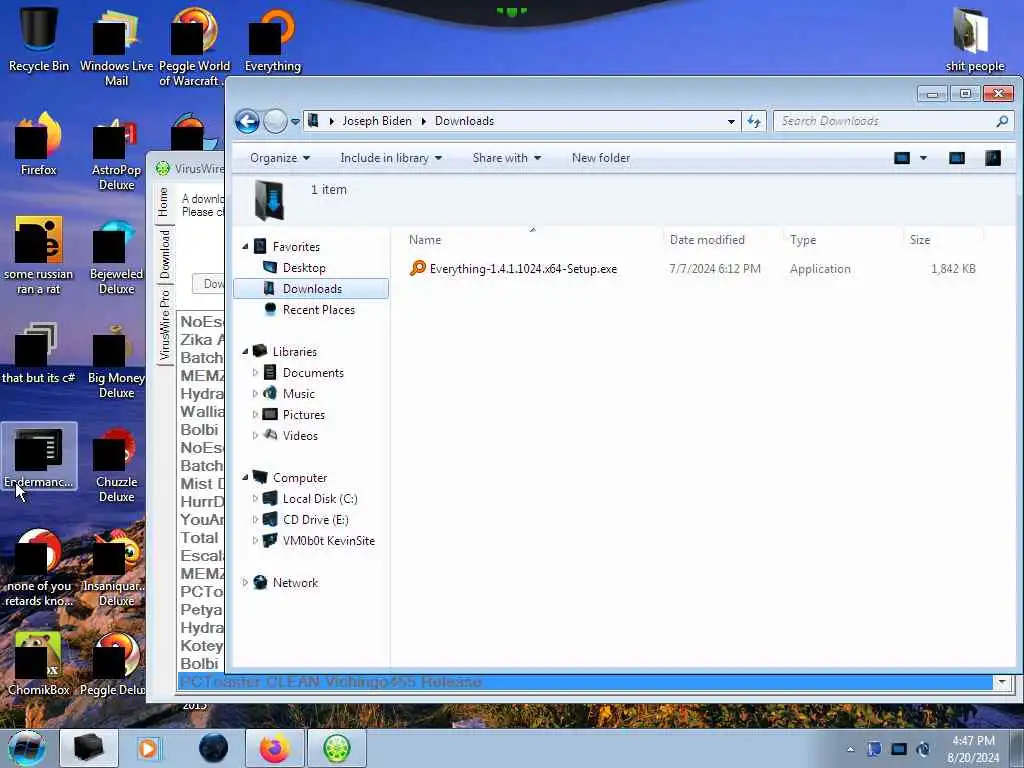Open the Share with dropdown
The height and width of the screenshot is (768, 1024).
pyautogui.click(x=507, y=158)
